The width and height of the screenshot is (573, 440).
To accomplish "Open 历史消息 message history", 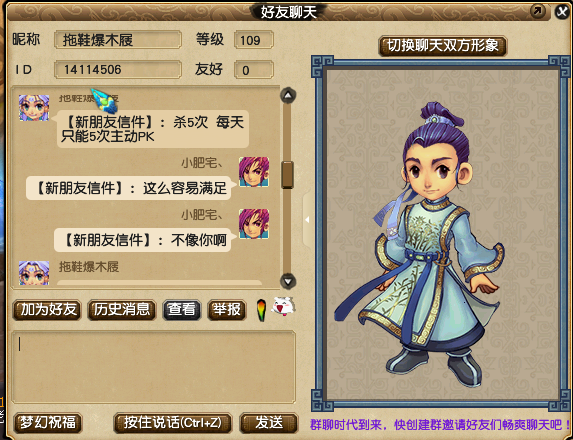I will (x=122, y=310).
